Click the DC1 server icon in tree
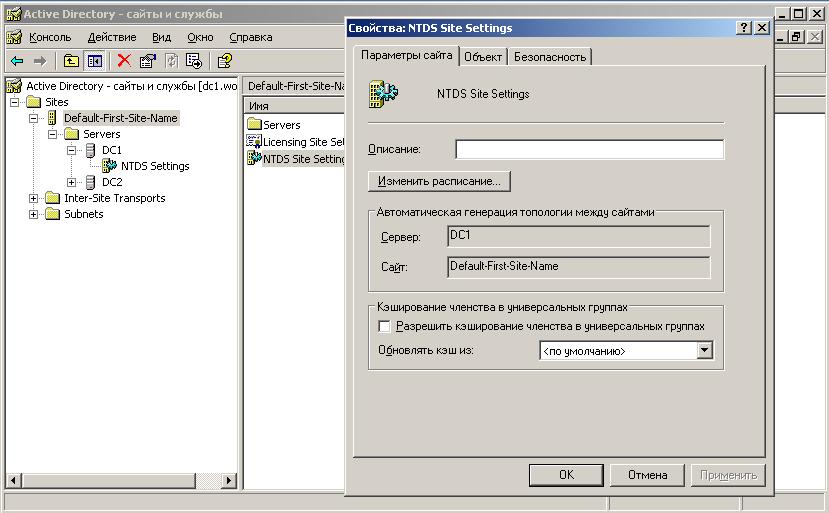829x513 pixels. coord(90,150)
